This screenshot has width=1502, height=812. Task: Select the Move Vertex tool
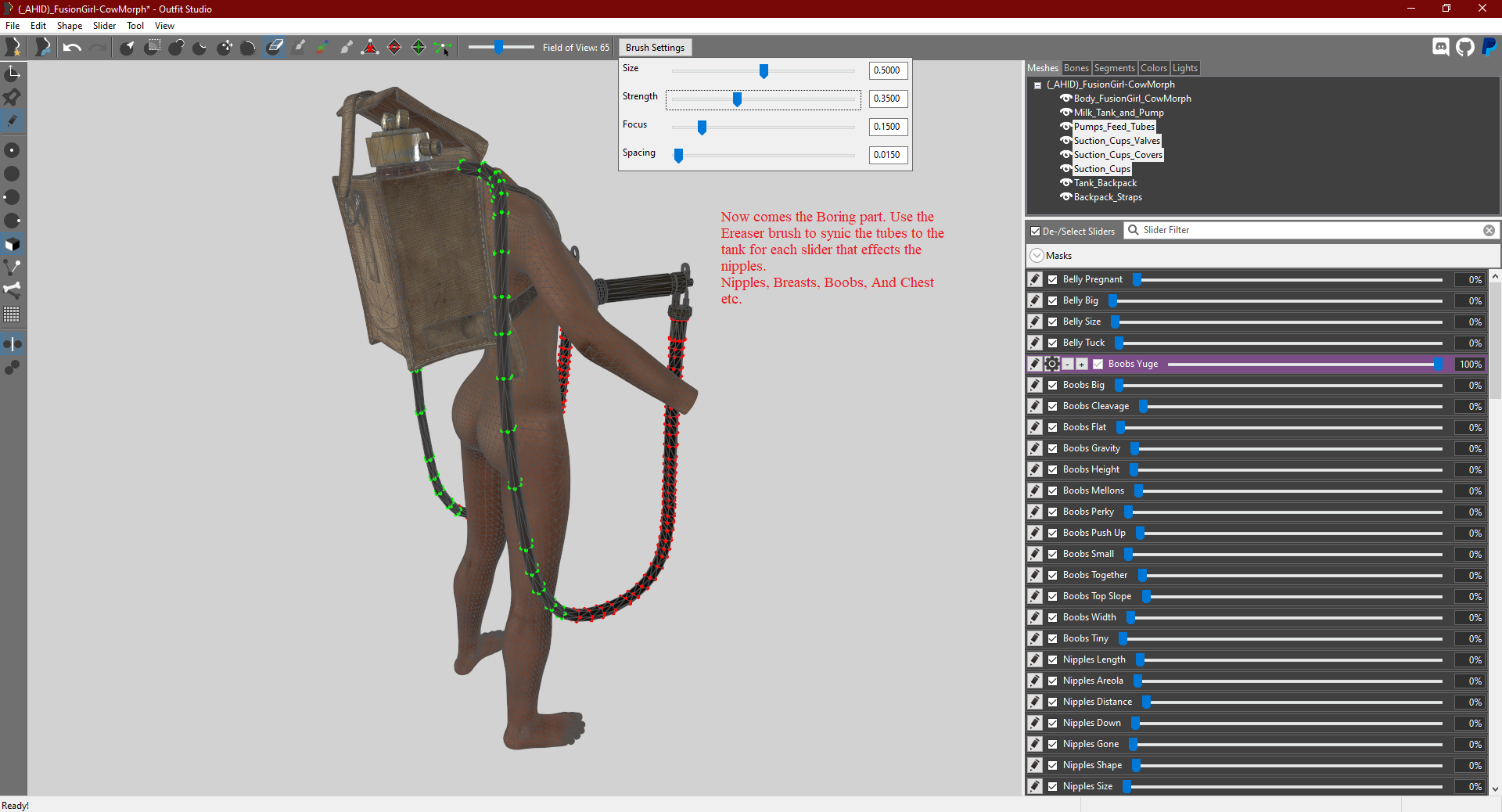click(x=443, y=48)
